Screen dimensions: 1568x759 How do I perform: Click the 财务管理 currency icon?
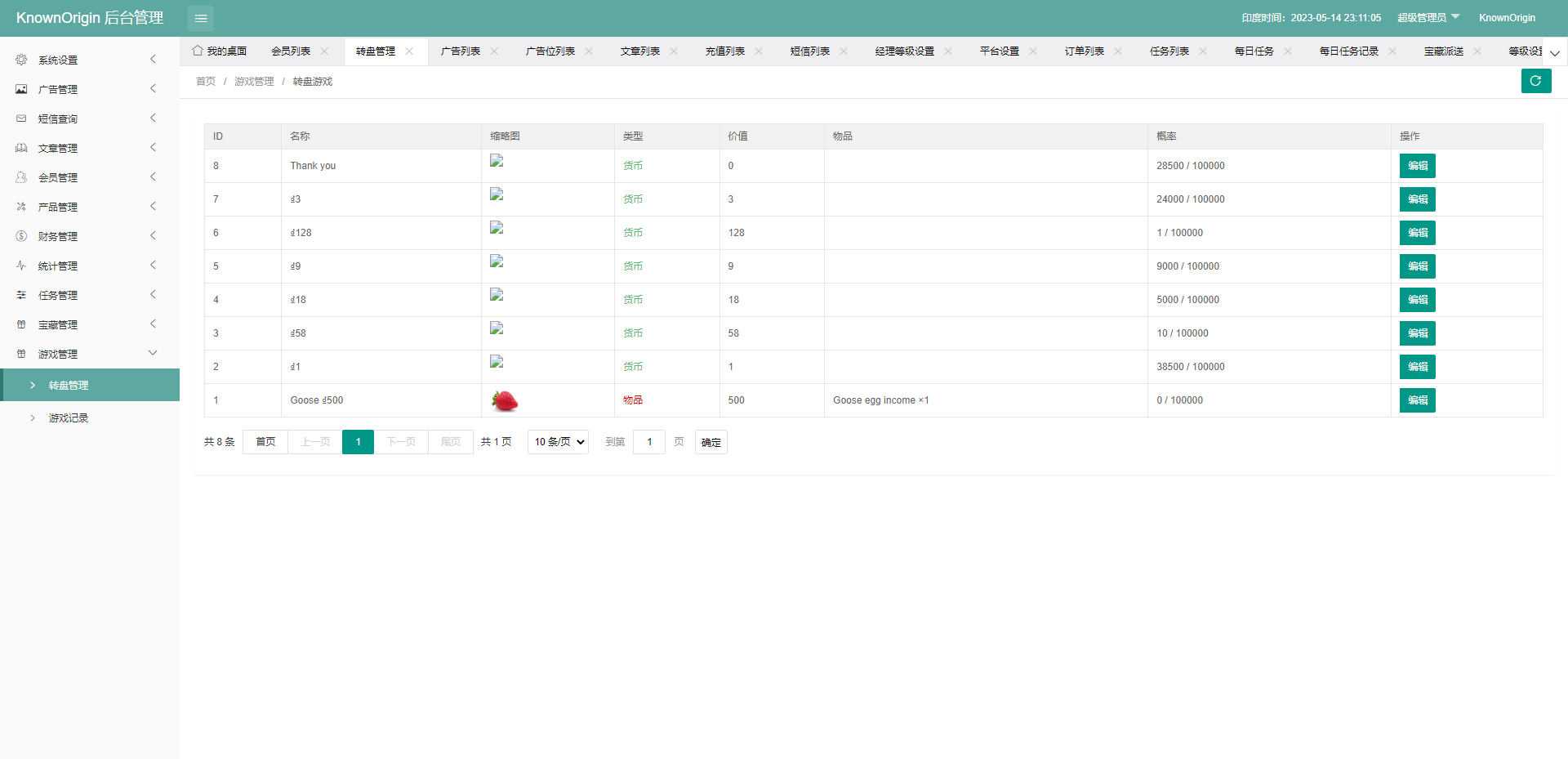(21, 236)
